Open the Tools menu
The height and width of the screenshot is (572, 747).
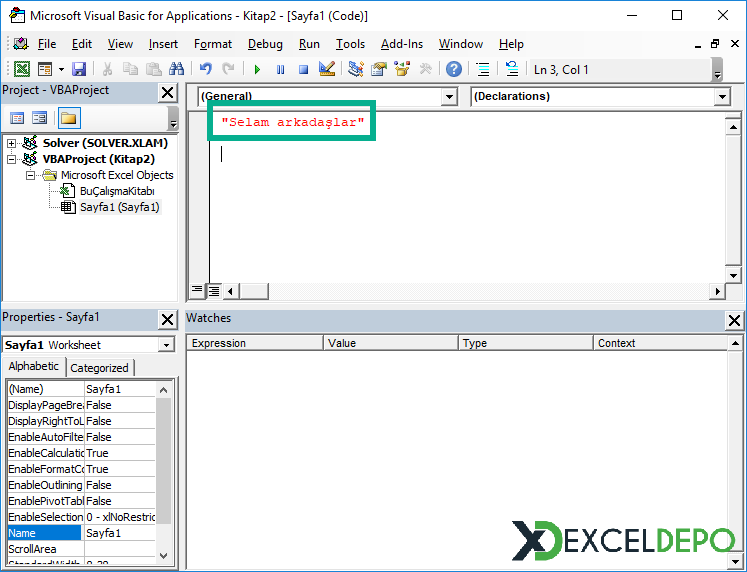(x=350, y=44)
